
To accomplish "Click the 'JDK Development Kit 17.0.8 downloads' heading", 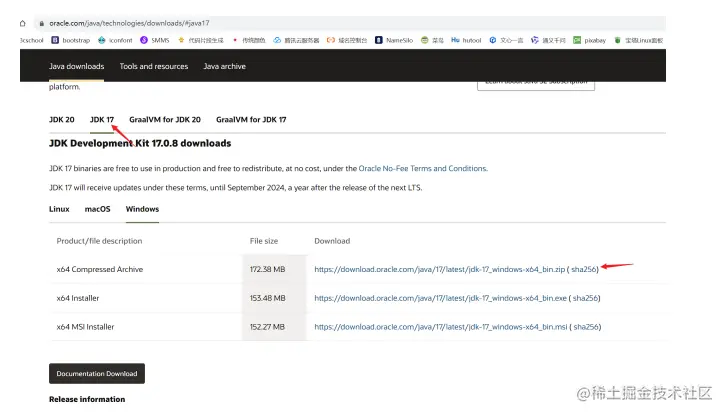I will [140, 143].
